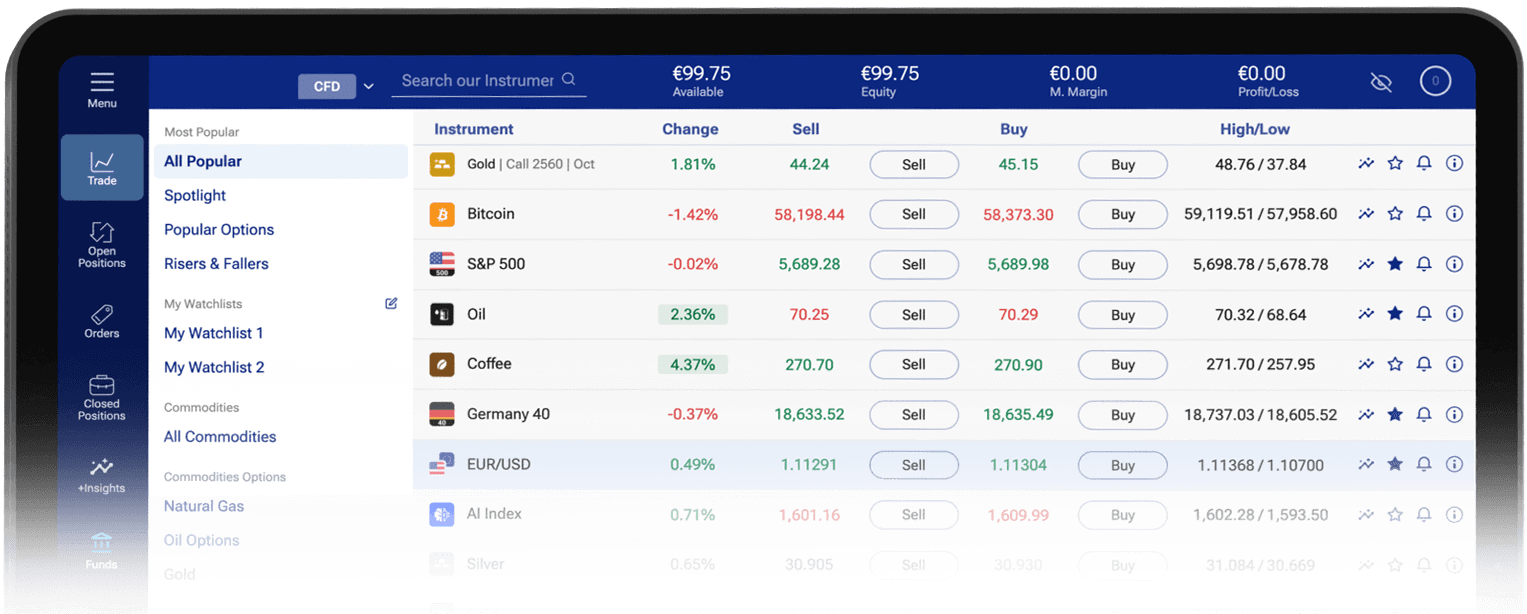Unfavorite the S&P 500 star
Screen dimensions: 1527x614
point(1395,264)
